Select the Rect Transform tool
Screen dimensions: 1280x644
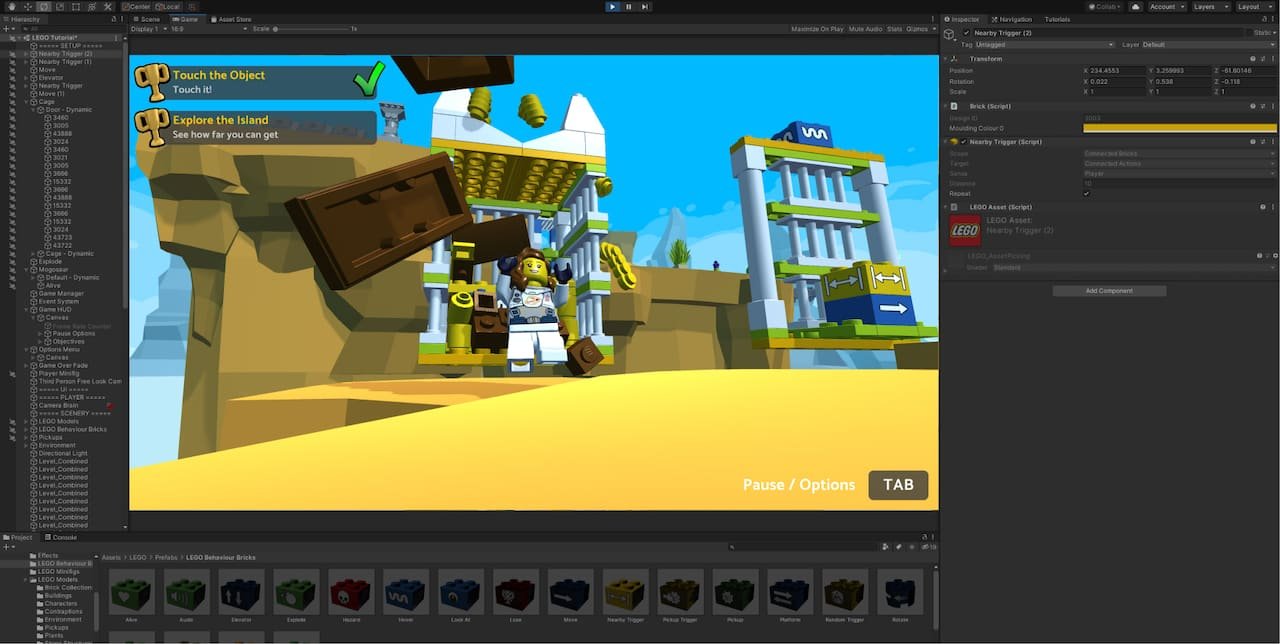pos(74,6)
